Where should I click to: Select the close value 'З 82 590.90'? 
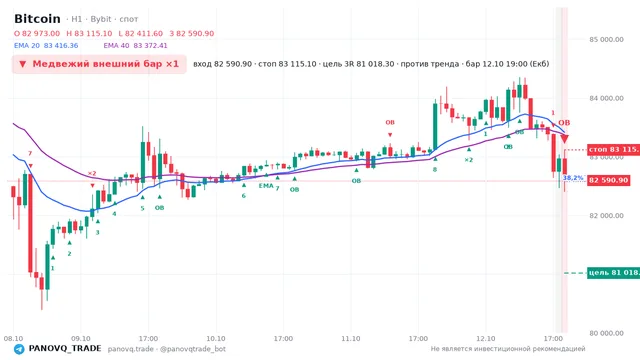192,33
